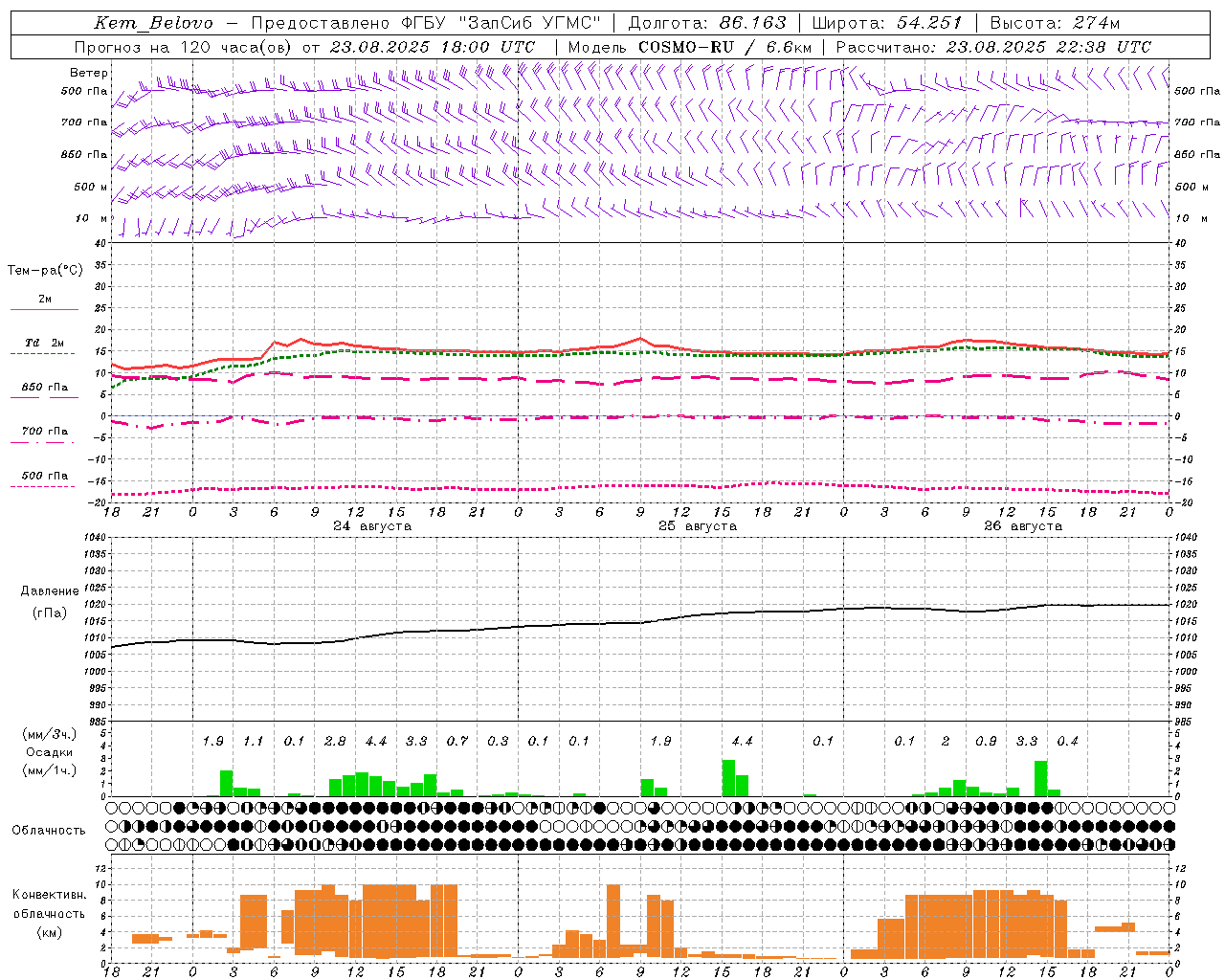1225x980 pixels.
Task: Click the (км) unit under convective cloudiness
Action: [50, 932]
